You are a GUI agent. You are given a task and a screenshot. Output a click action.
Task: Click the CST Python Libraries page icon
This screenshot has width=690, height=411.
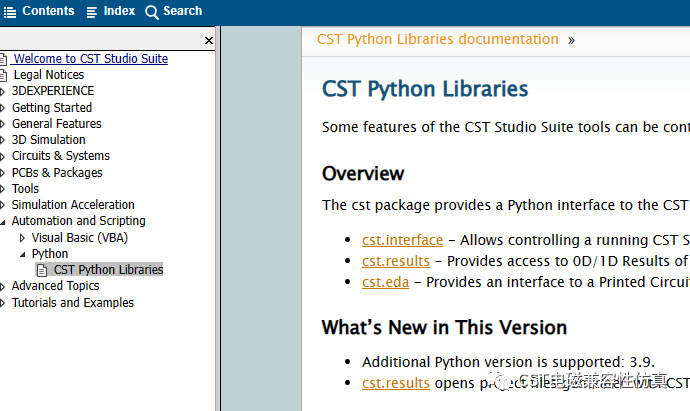click(x=42, y=270)
